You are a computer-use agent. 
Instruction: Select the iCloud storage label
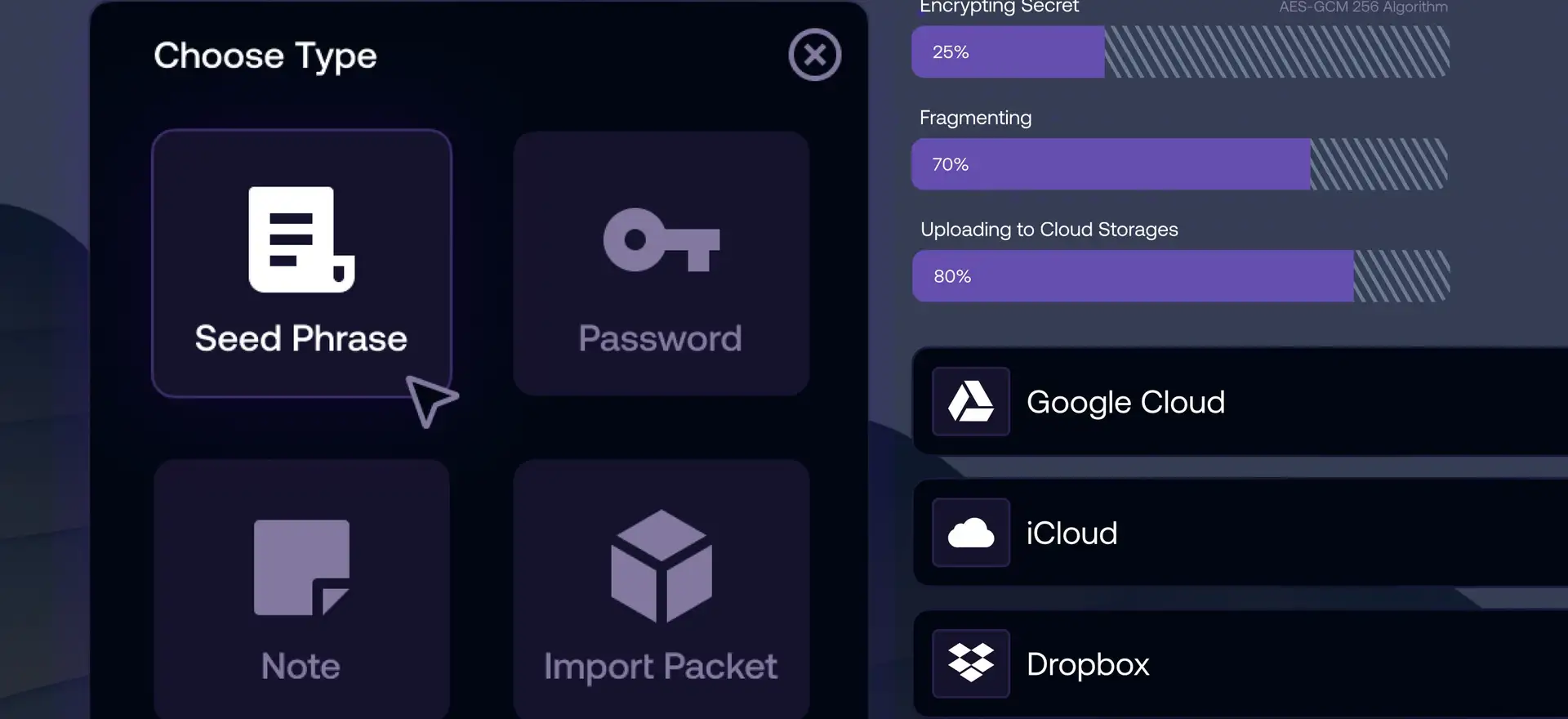pyautogui.click(x=1071, y=534)
